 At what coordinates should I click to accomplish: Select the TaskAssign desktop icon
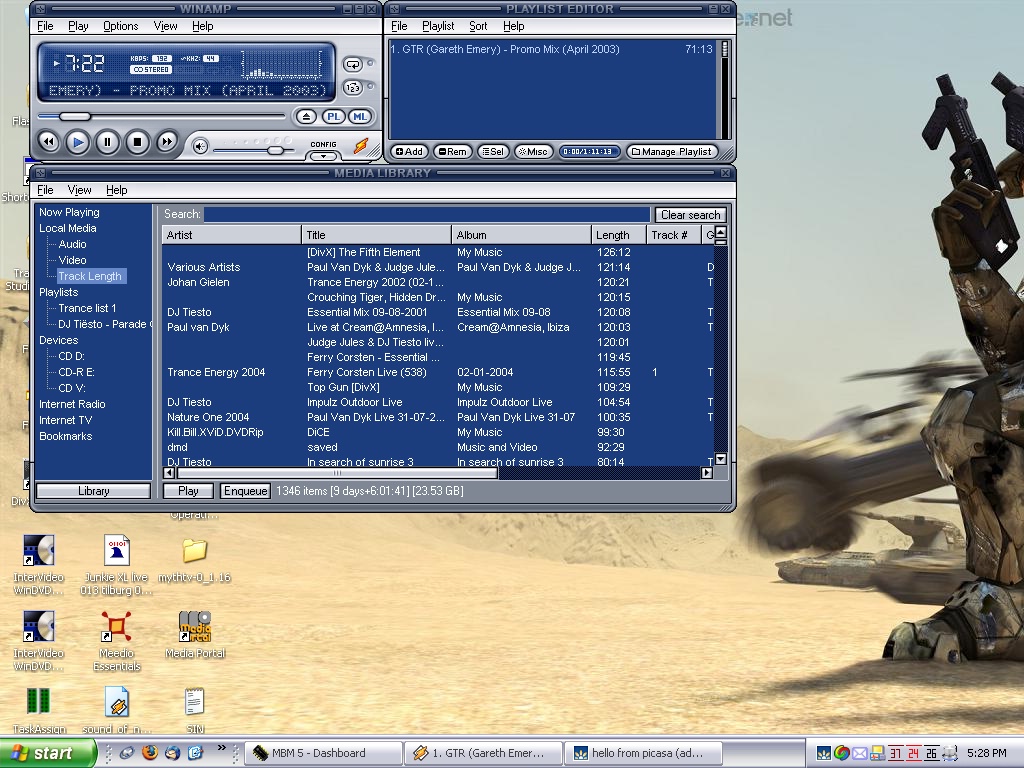coord(39,711)
